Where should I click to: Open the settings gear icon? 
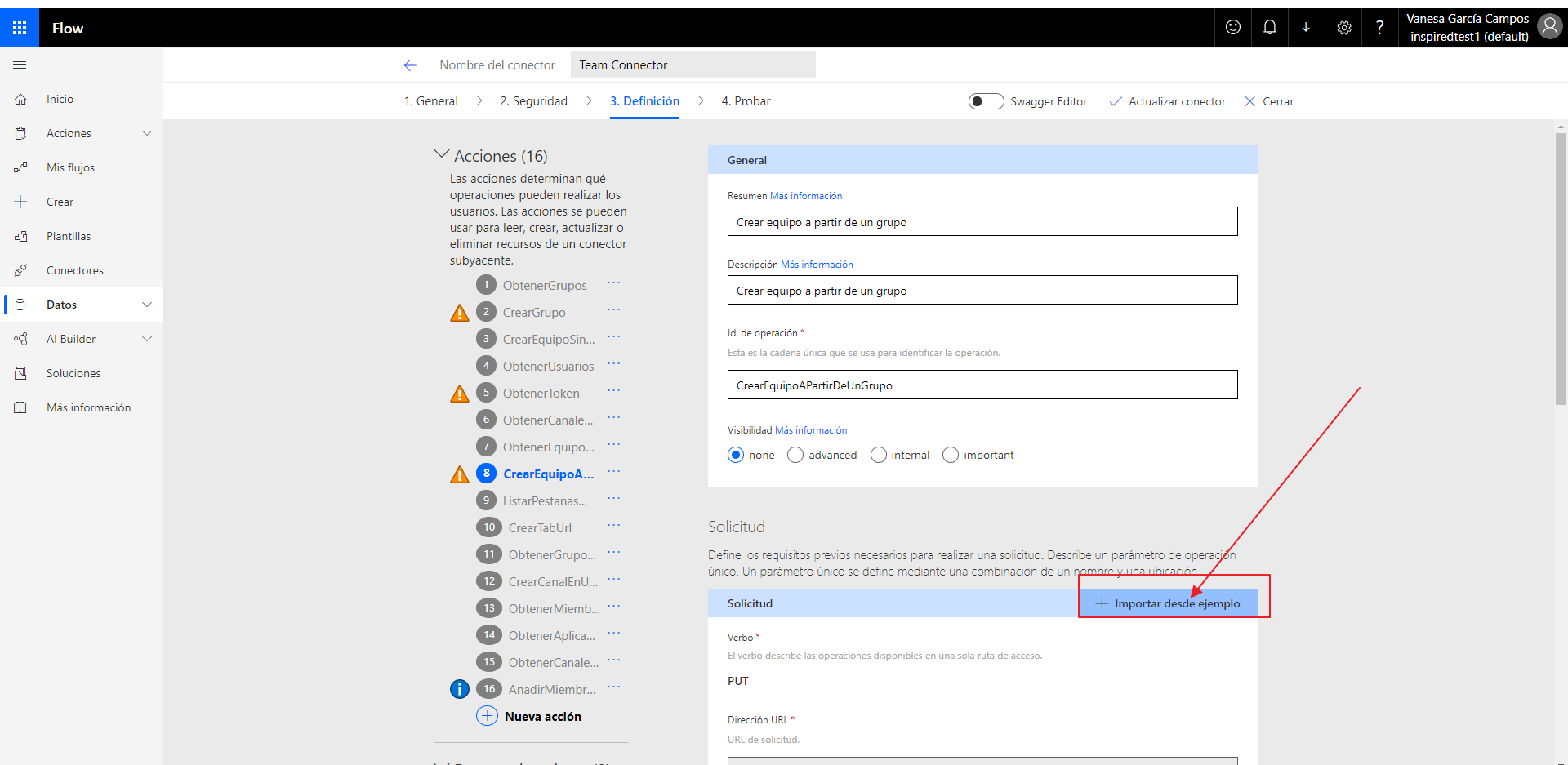(1343, 28)
